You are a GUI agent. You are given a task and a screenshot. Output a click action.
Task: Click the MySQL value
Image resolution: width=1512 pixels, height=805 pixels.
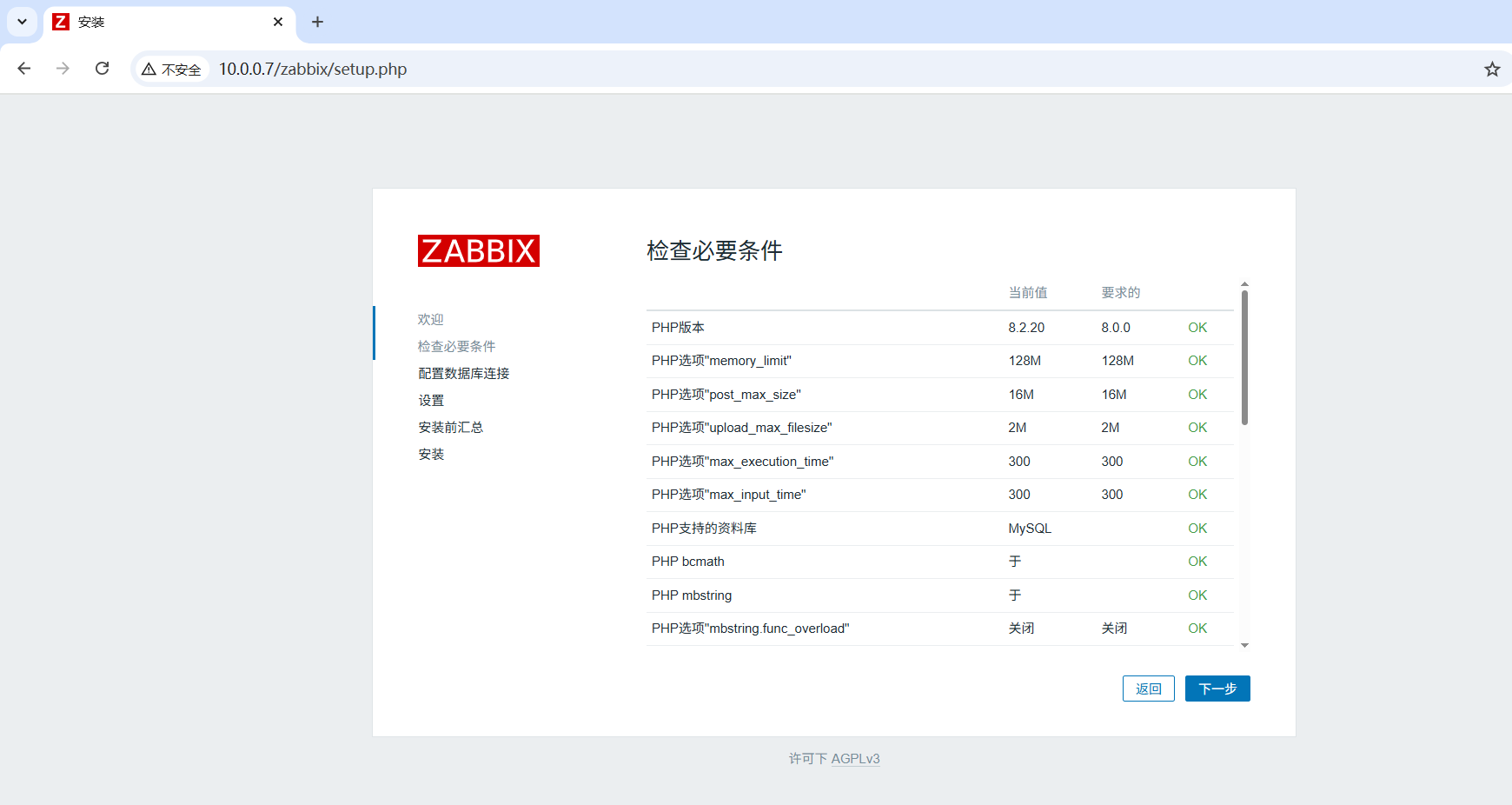(1030, 529)
